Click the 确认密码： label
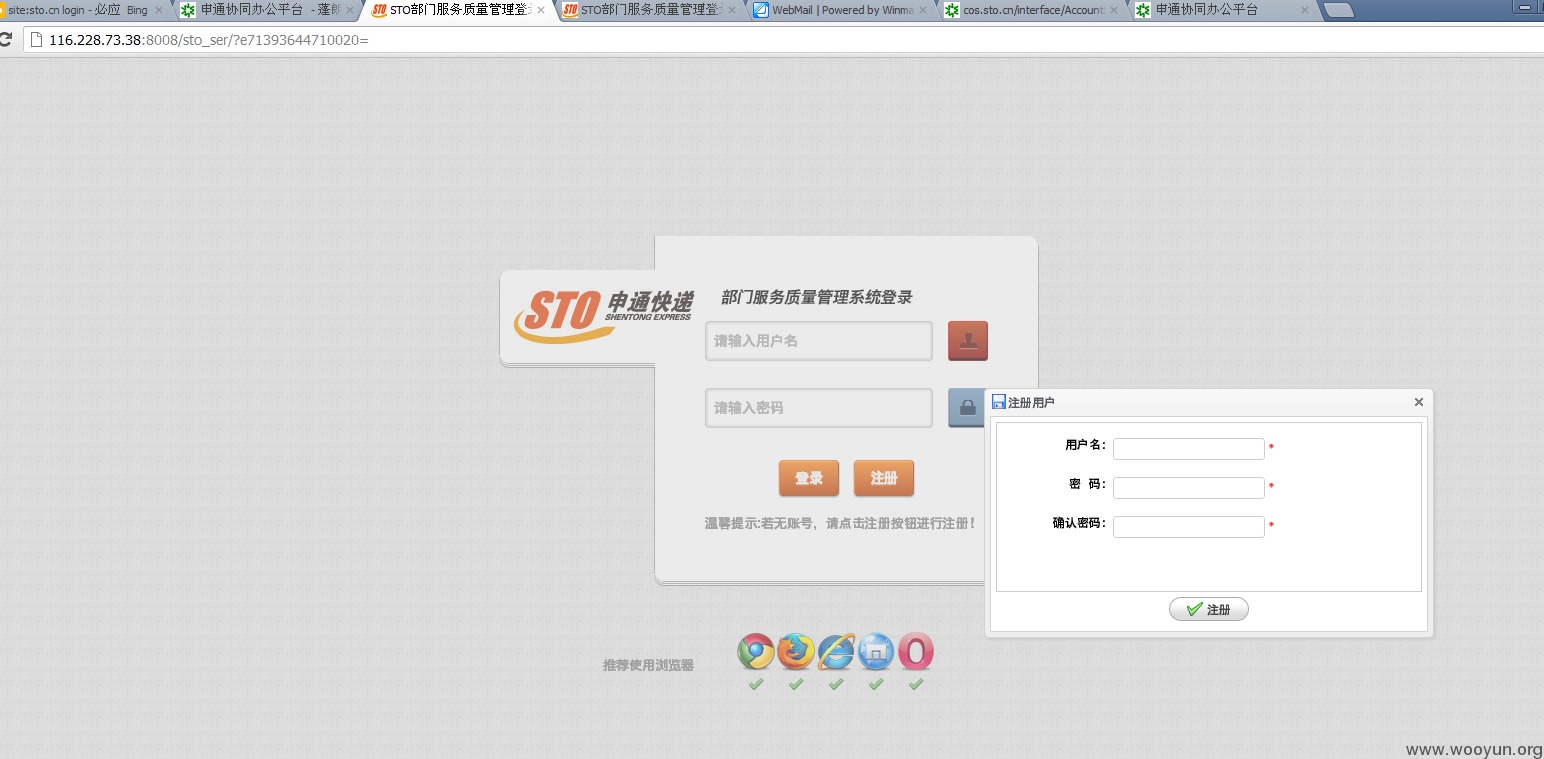The height and width of the screenshot is (759, 1544). [x=1080, y=523]
